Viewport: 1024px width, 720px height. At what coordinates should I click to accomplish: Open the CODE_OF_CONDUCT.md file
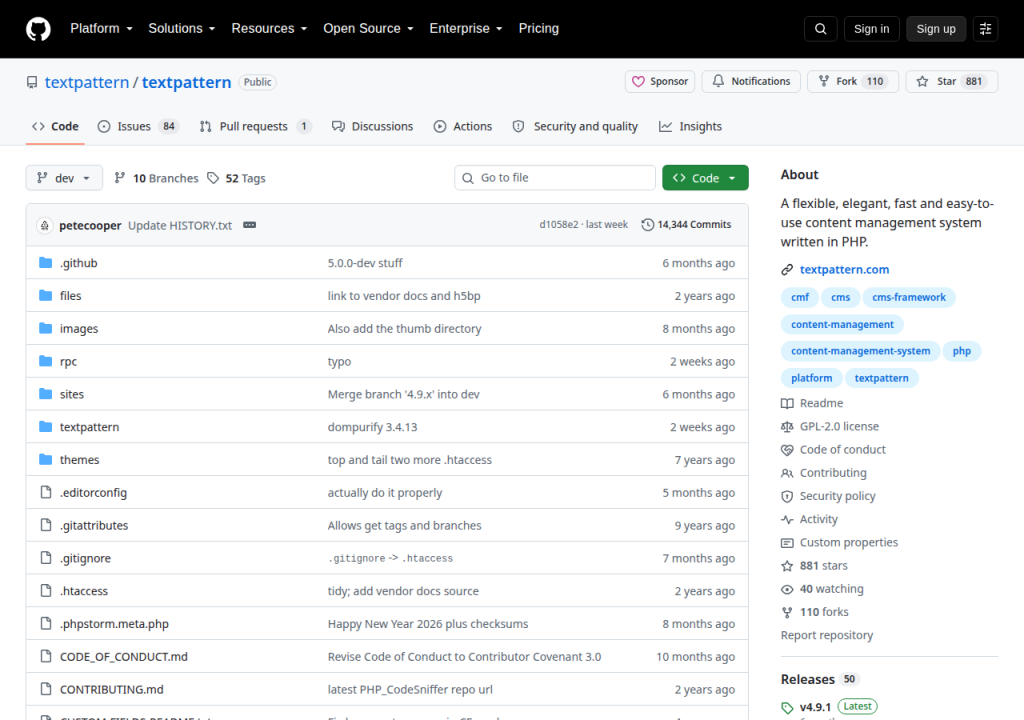tap(123, 657)
